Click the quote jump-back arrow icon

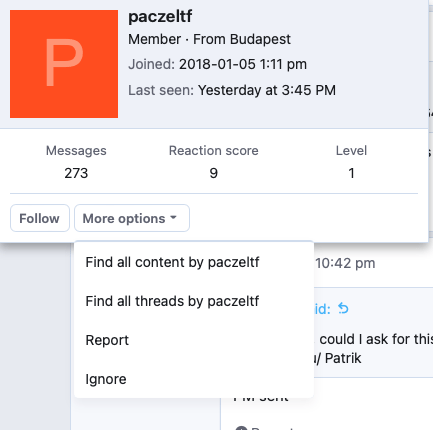point(343,308)
